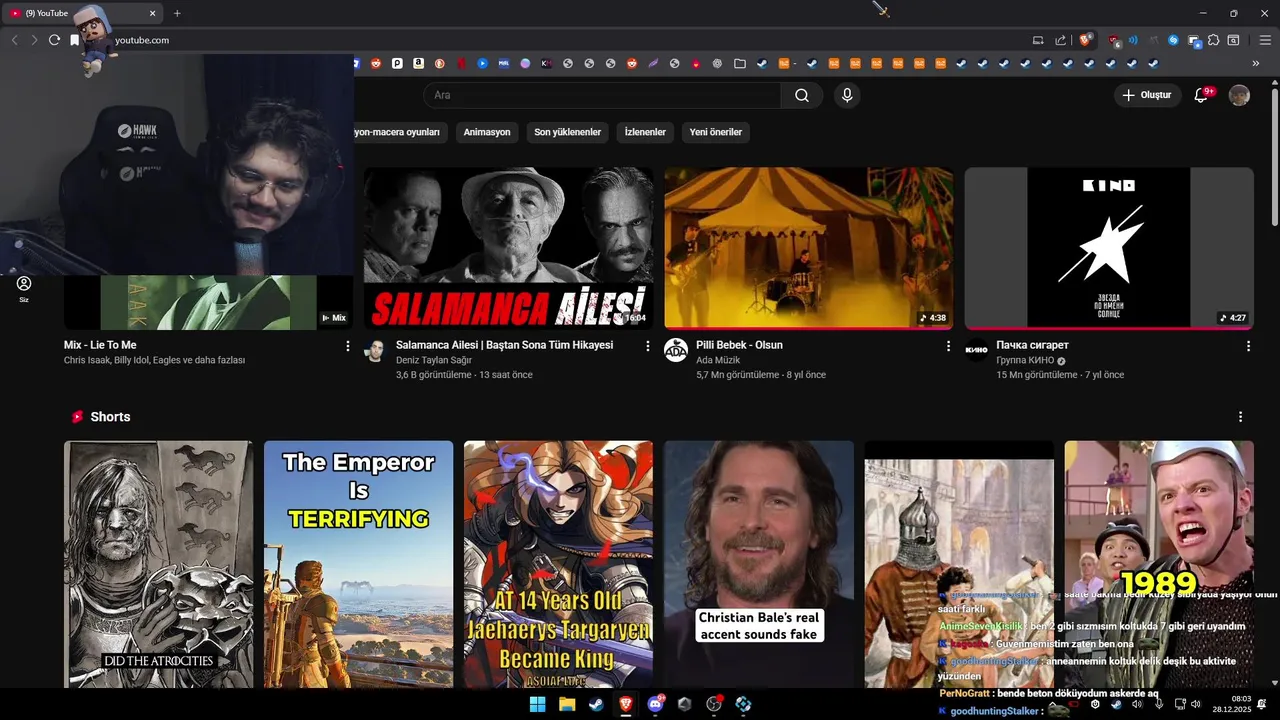Open Steam from taskbar
The height and width of the screenshot is (720, 1280).
click(596, 704)
